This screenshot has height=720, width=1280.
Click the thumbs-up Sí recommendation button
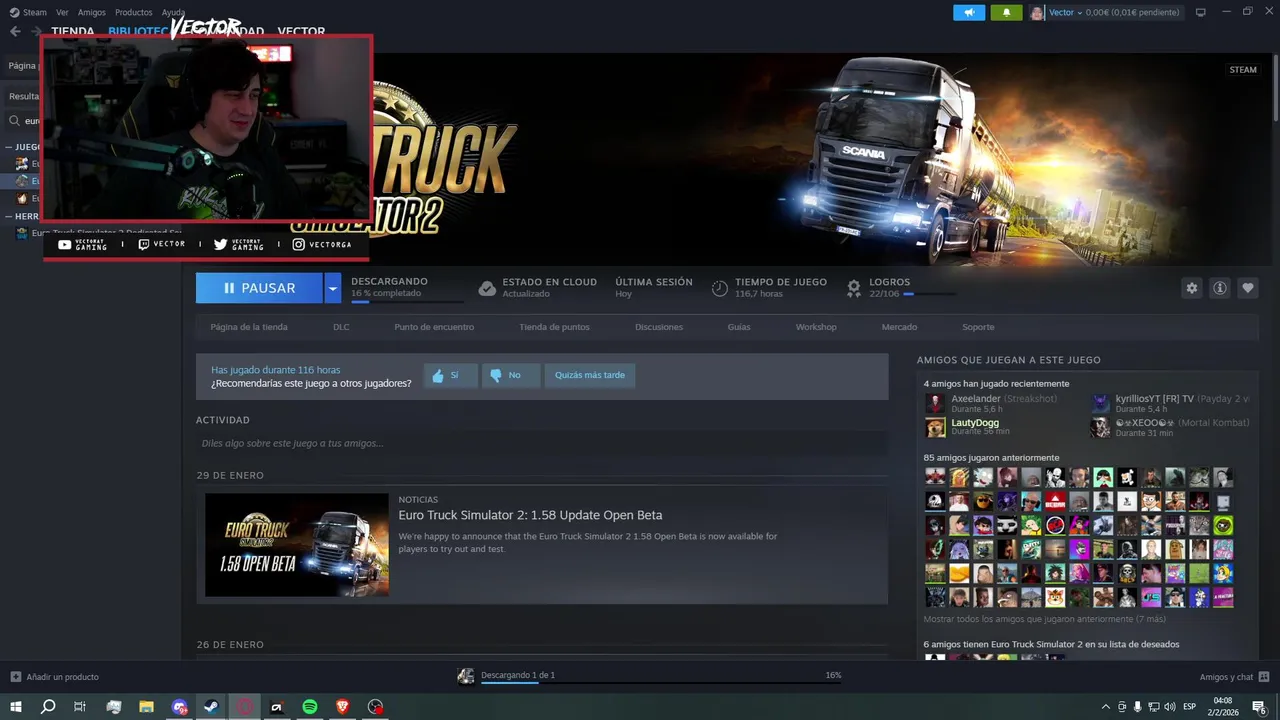pyautogui.click(x=450, y=375)
